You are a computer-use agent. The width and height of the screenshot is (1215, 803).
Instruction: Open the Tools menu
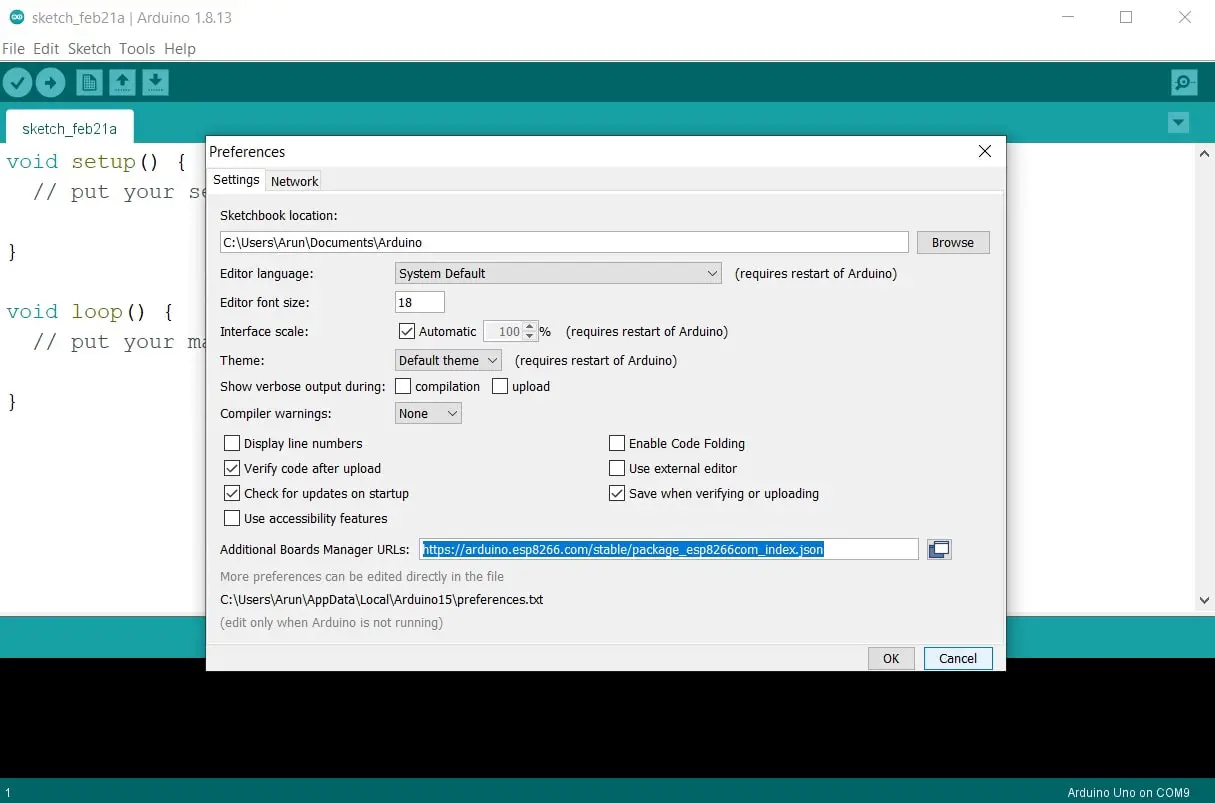pyautogui.click(x=137, y=48)
